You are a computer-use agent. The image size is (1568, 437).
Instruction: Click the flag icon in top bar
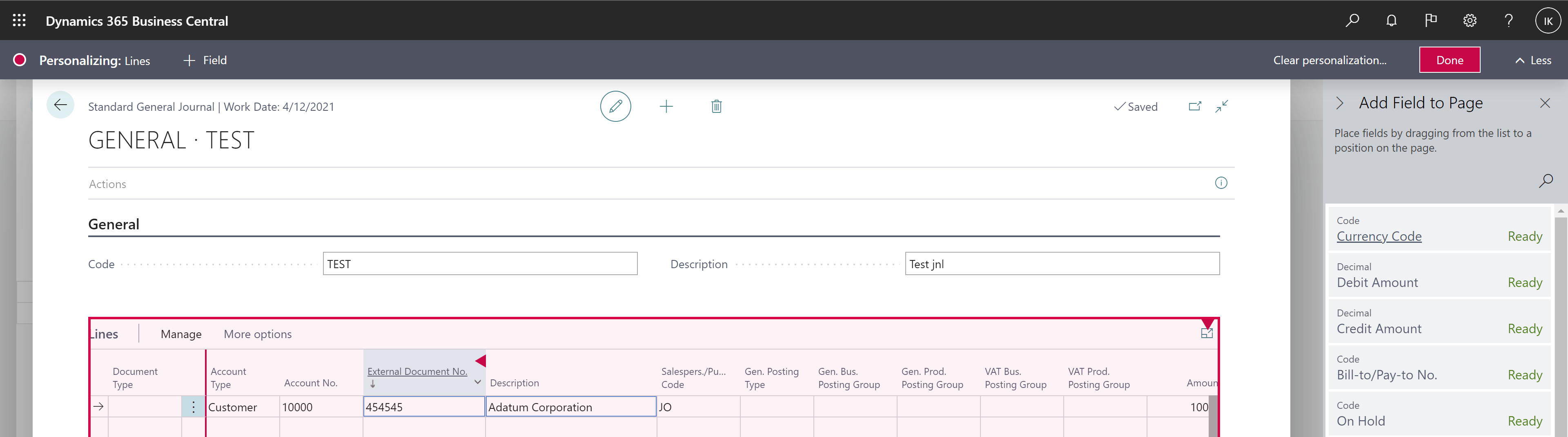(1430, 20)
